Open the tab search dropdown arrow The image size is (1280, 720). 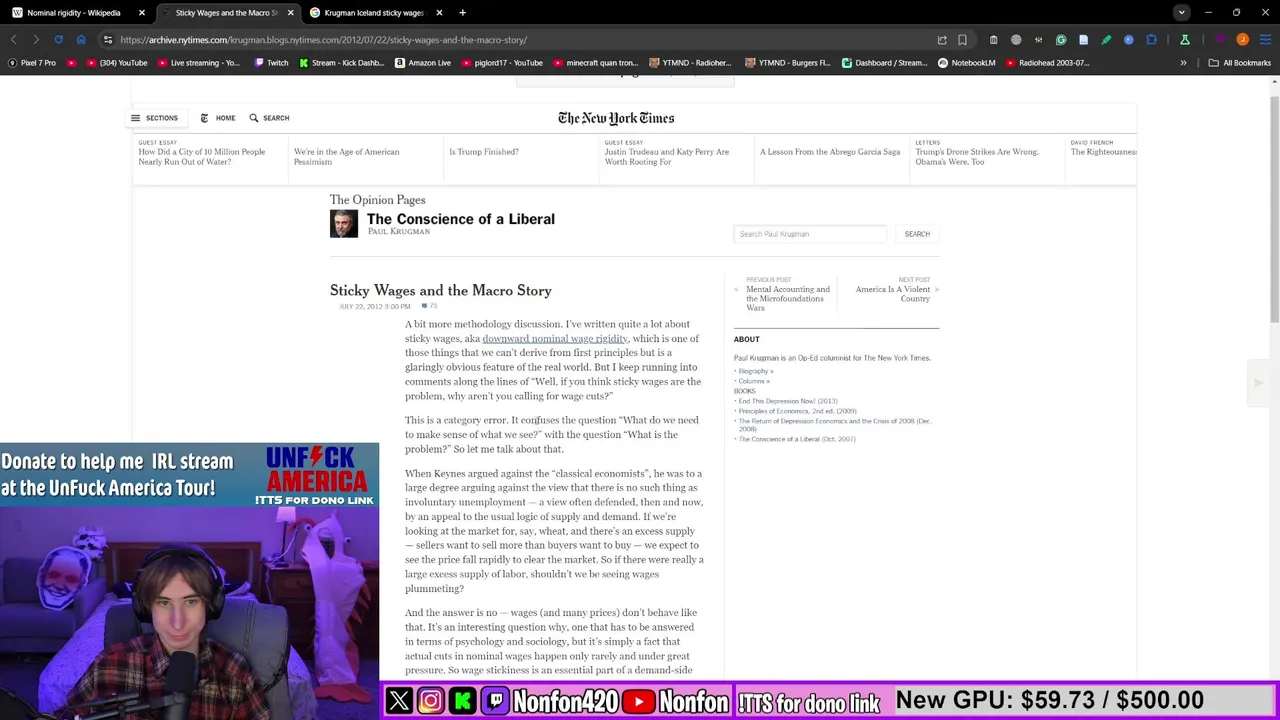point(1182,13)
